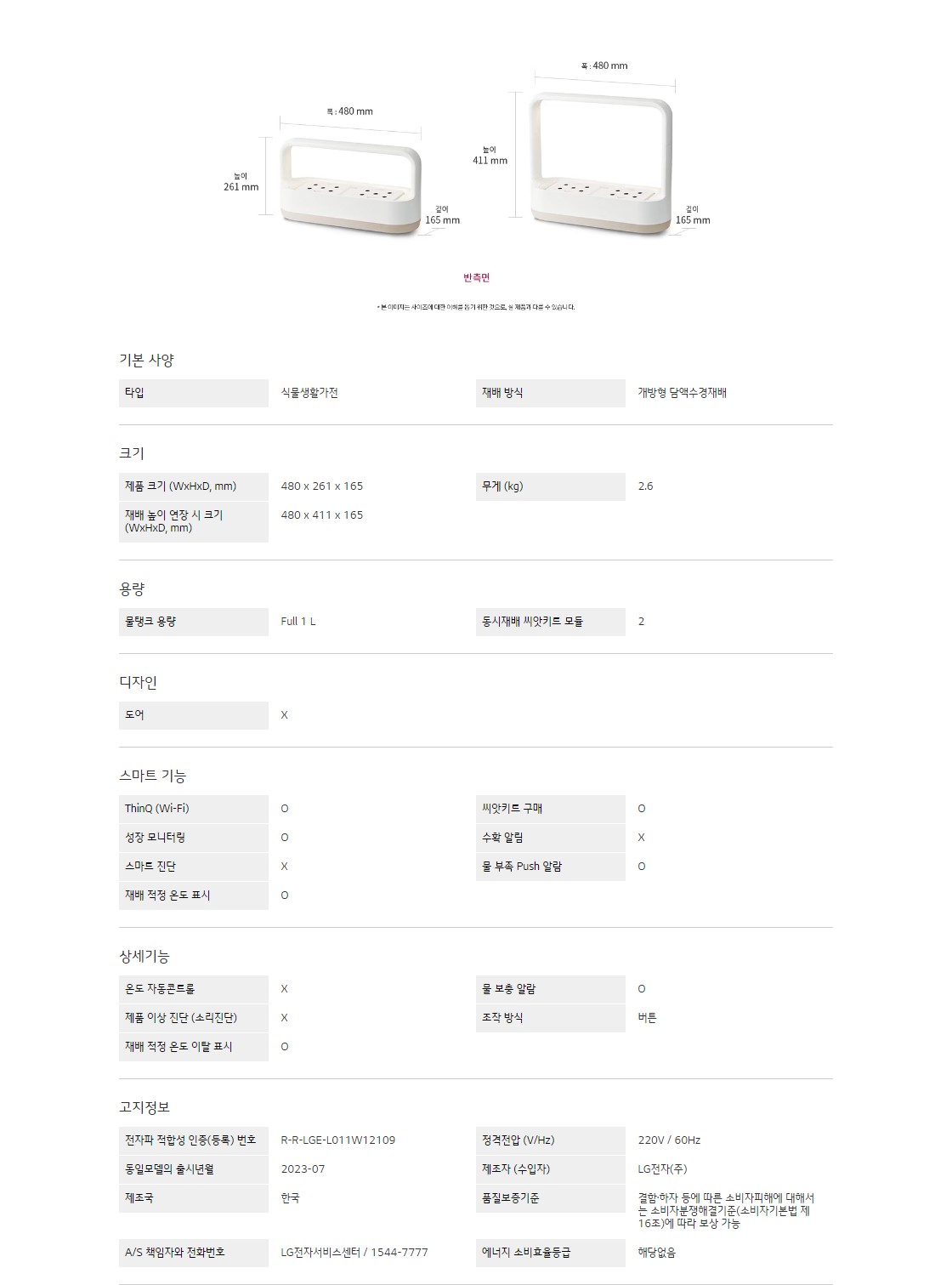
Task: Click the "품질보증기준" spec label
Action: (x=511, y=1198)
